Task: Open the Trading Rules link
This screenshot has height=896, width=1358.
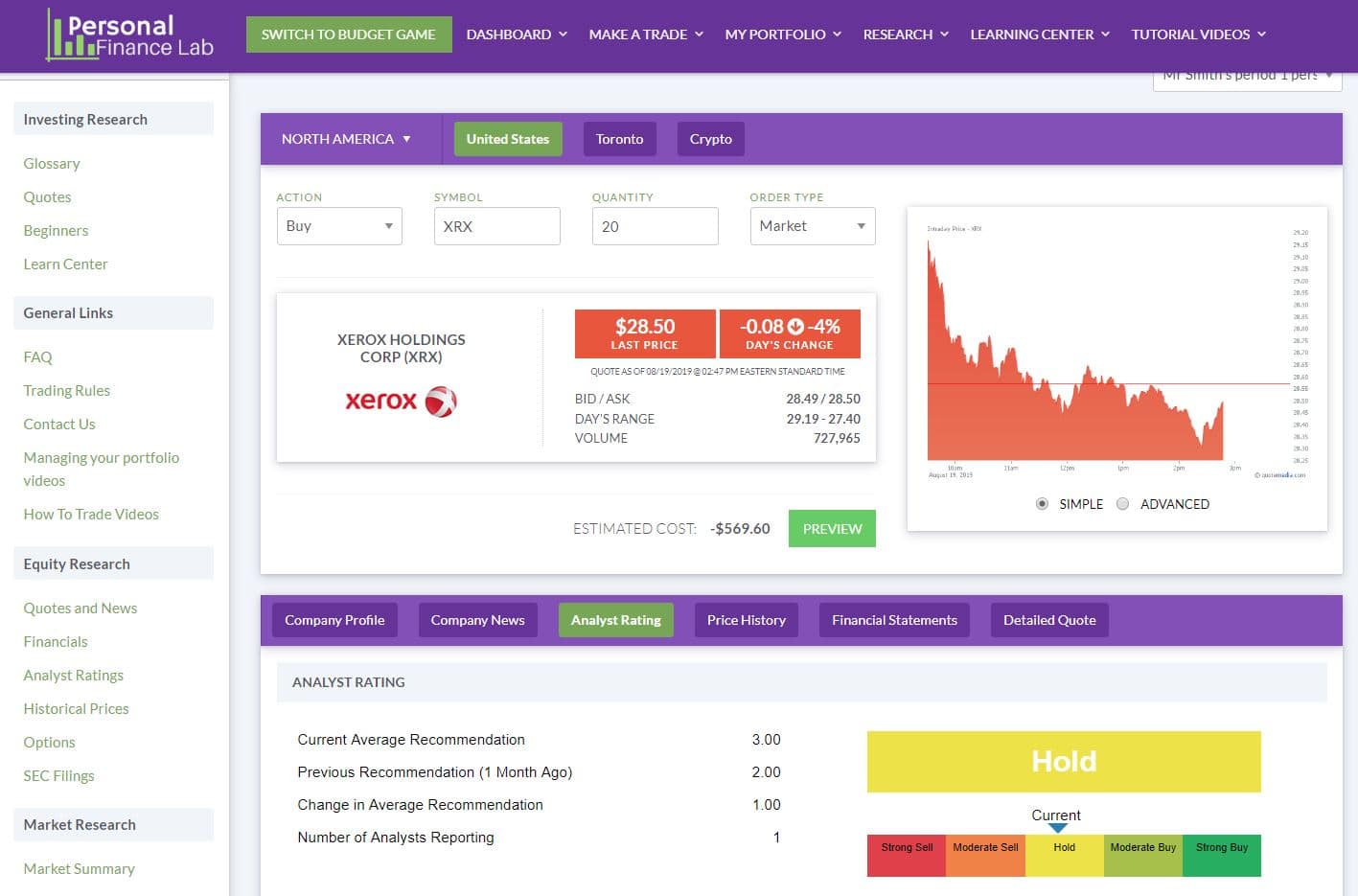Action: [66, 391]
